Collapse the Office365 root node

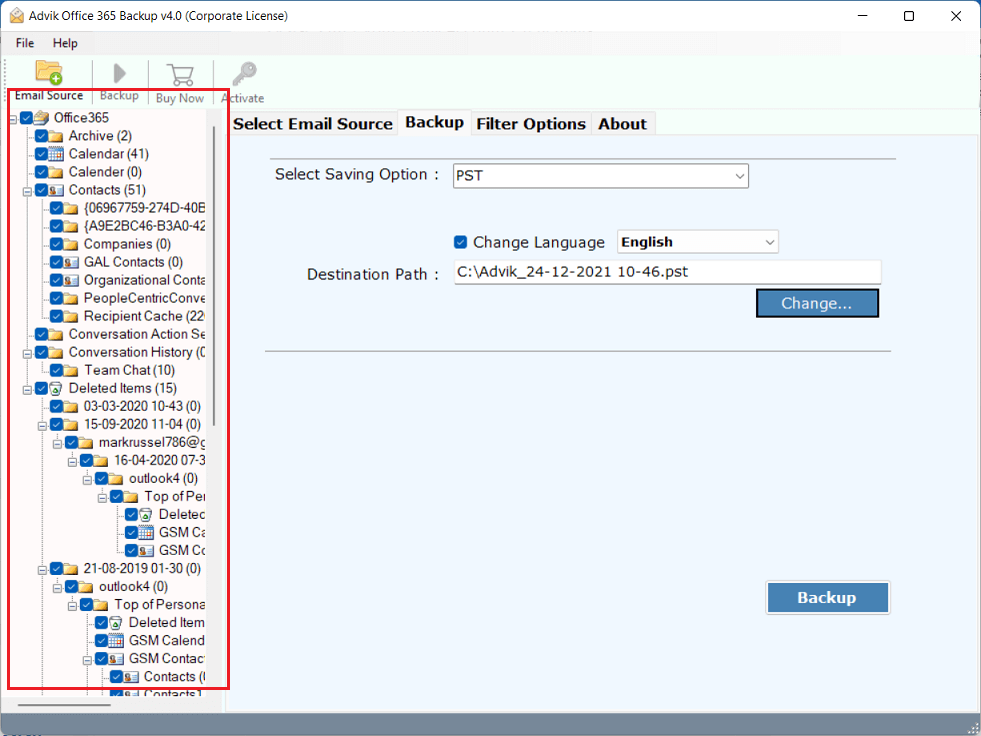pos(13,119)
